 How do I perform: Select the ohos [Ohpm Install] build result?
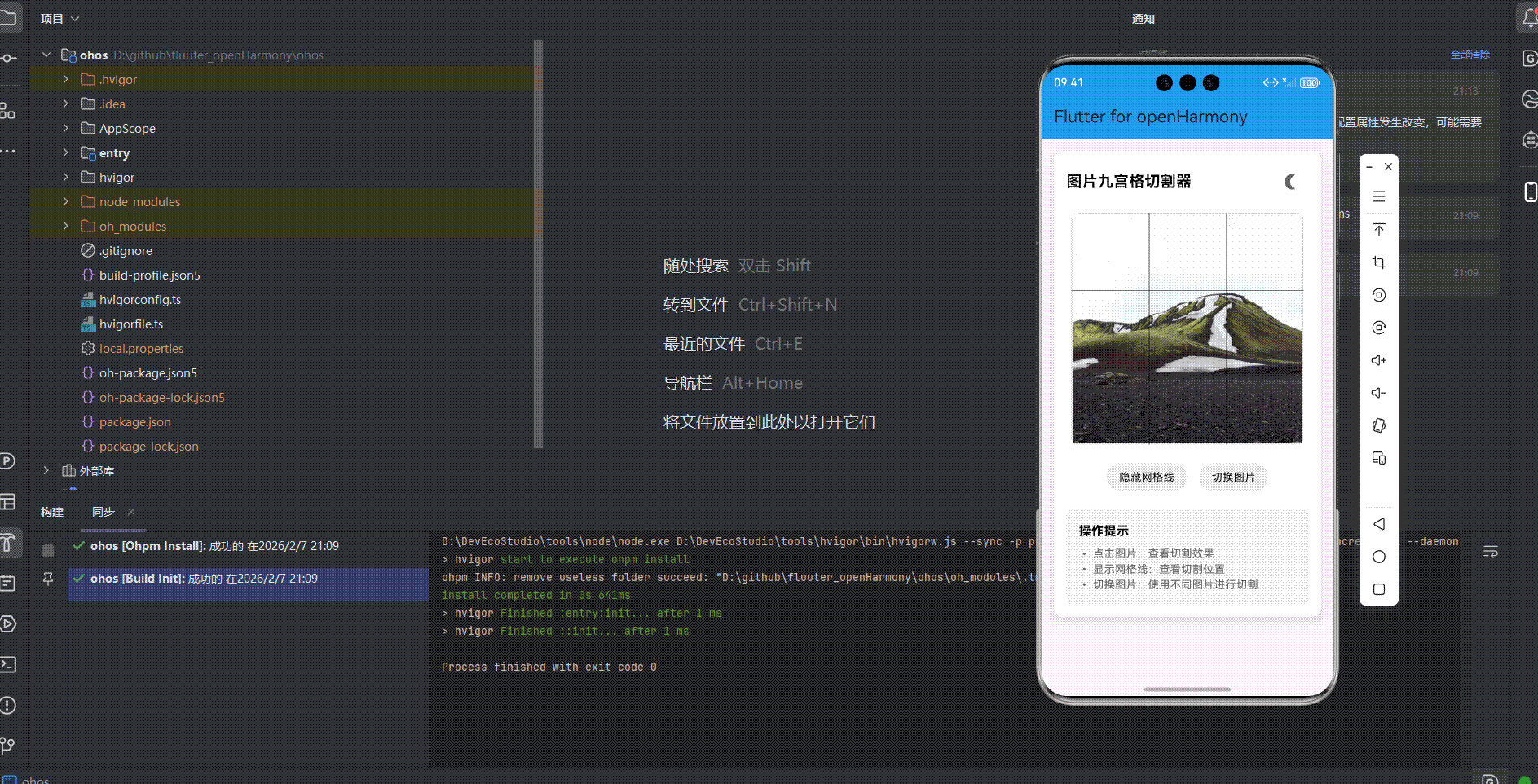249,546
